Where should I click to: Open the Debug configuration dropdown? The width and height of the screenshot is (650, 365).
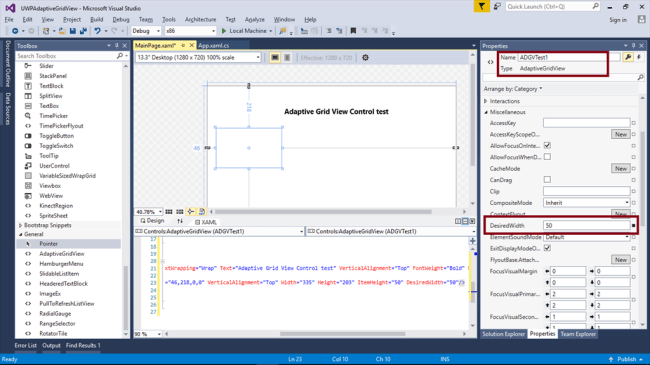146,31
